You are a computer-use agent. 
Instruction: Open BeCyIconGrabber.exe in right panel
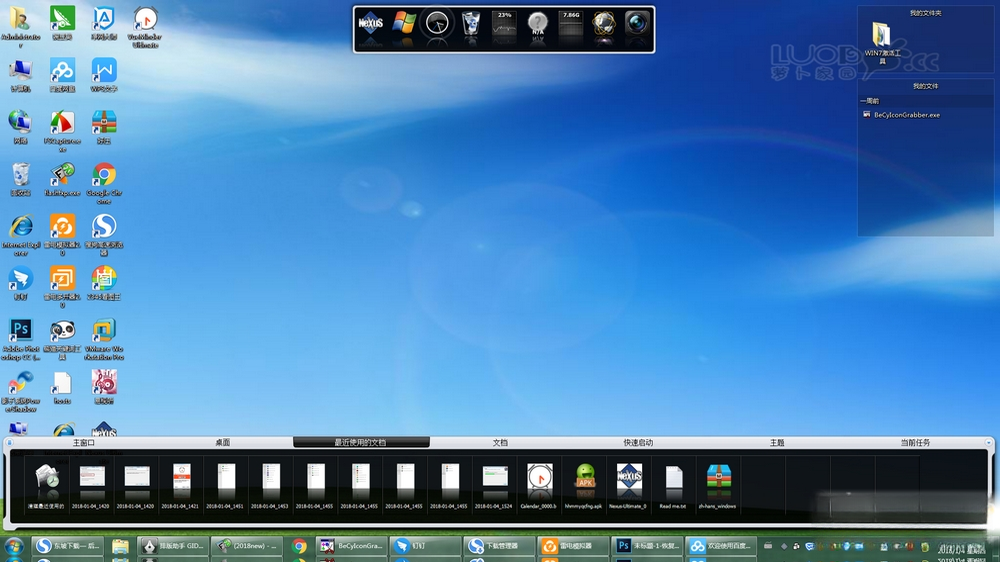(x=901, y=115)
